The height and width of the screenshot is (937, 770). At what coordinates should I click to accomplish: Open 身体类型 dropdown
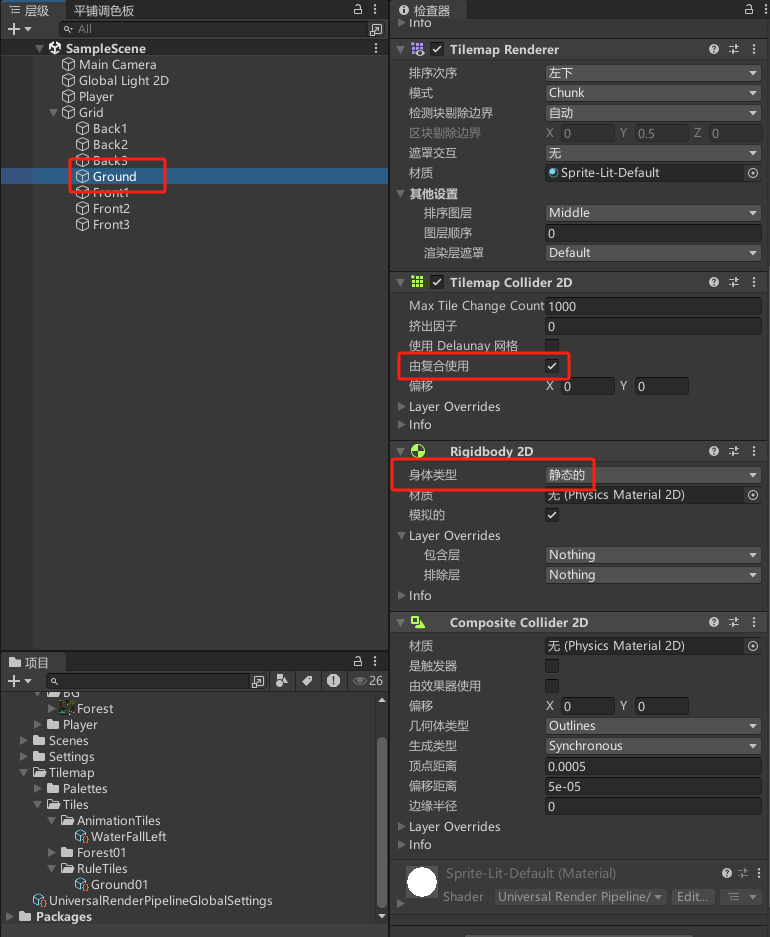[x=653, y=475]
